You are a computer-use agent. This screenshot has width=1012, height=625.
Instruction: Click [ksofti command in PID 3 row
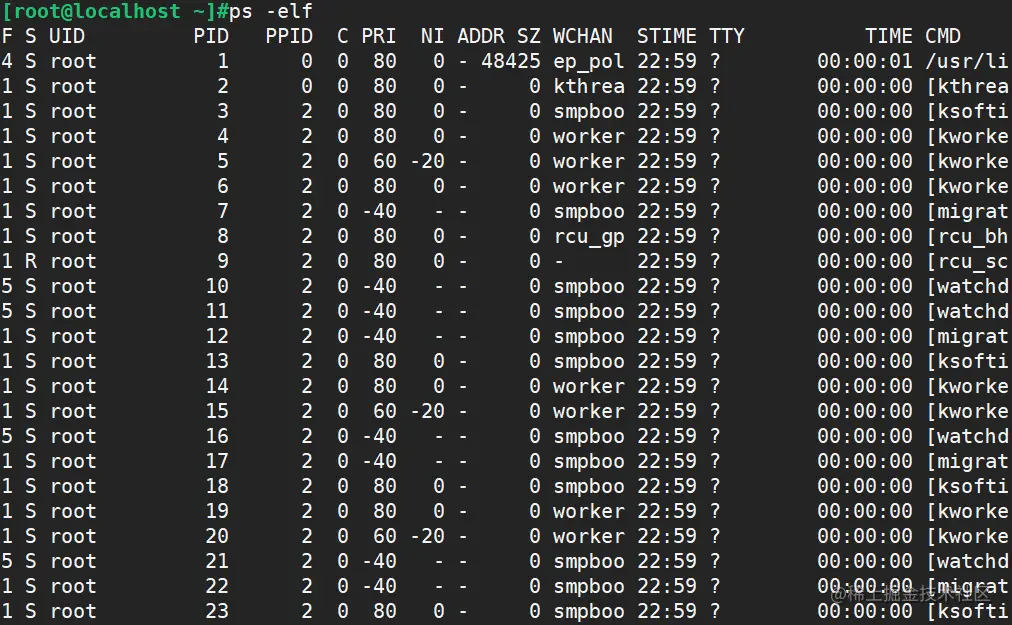(967, 111)
